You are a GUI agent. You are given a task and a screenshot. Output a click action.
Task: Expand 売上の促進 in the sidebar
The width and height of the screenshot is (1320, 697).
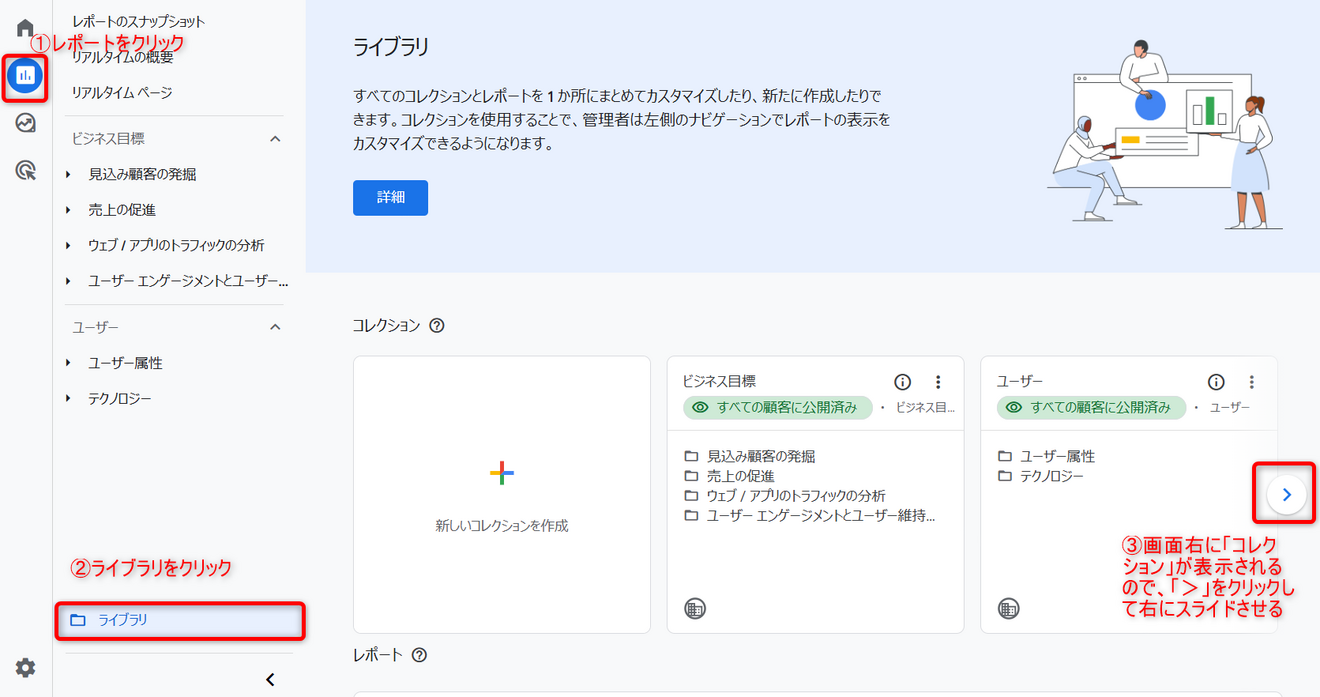tap(69, 210)
